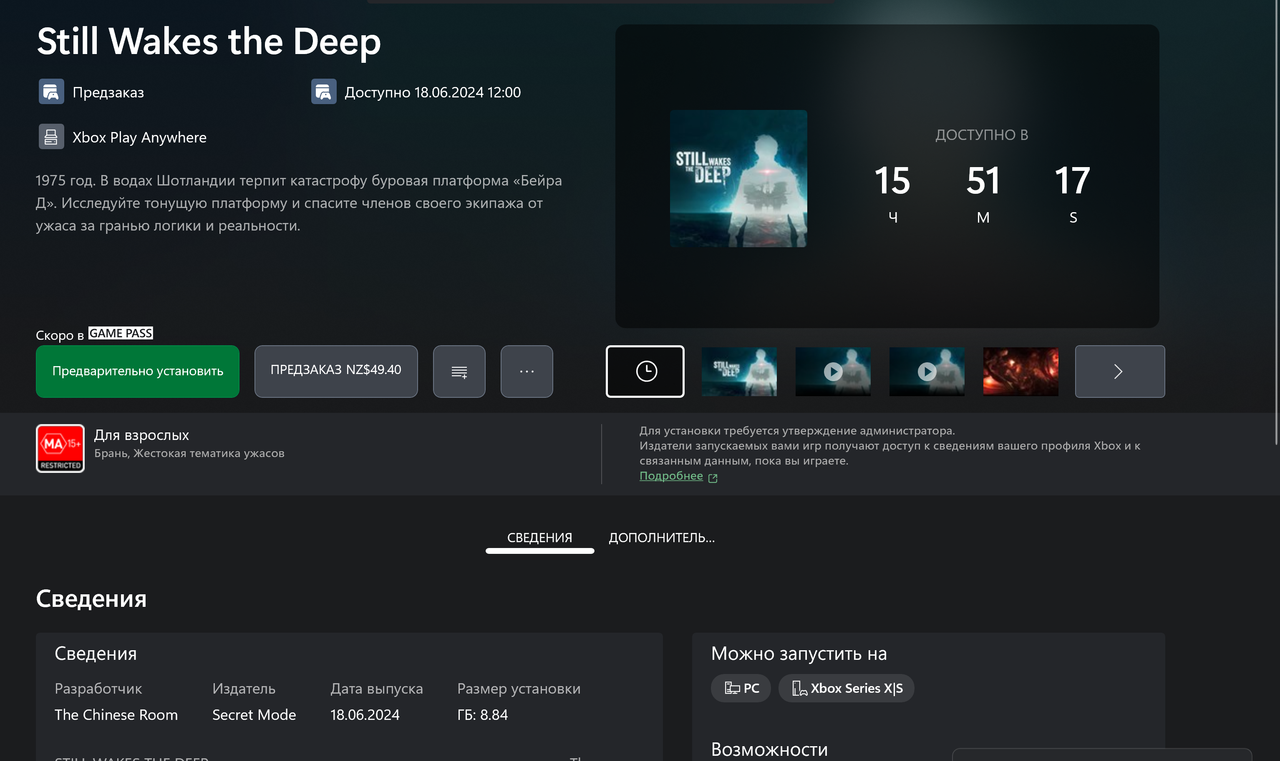Image resolution: width=1280 pixels, height=761 pixels.
Task: Click the 15 hours countdown number
Action: 892,181
